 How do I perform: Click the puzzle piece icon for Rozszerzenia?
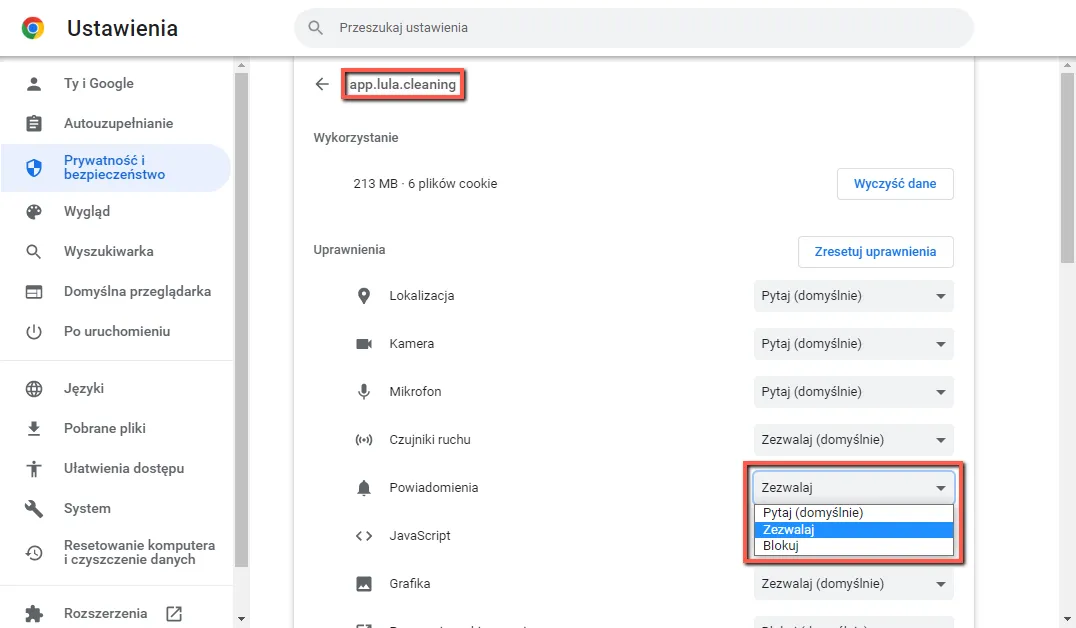(34, 614)
